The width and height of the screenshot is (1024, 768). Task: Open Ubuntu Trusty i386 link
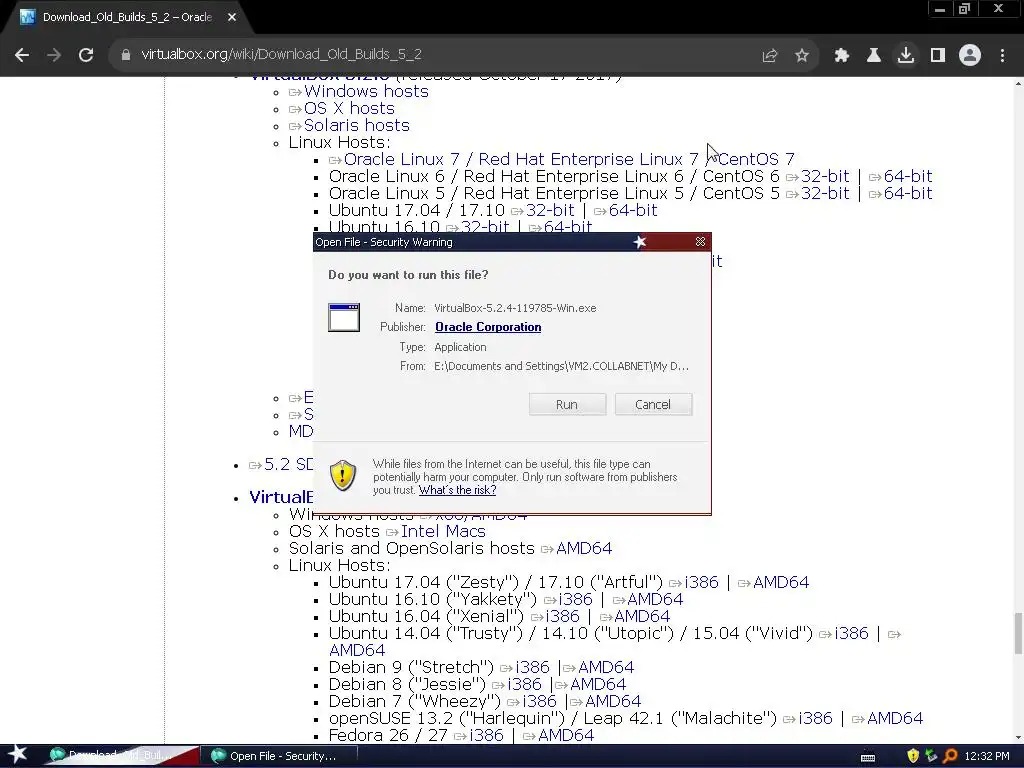point(852,633)
